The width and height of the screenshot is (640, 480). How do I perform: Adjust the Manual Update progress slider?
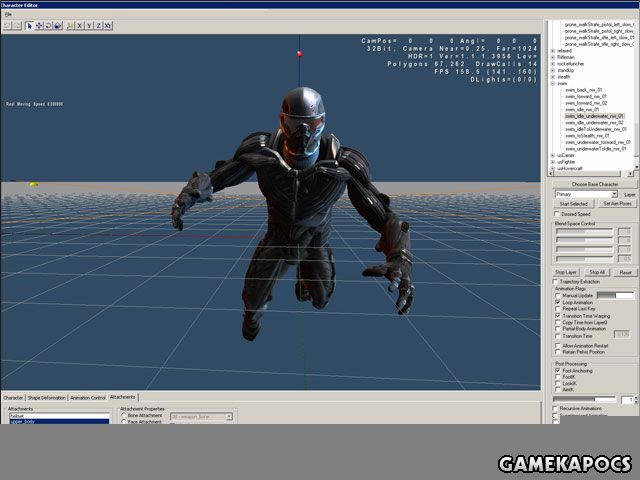click(616, 295)
